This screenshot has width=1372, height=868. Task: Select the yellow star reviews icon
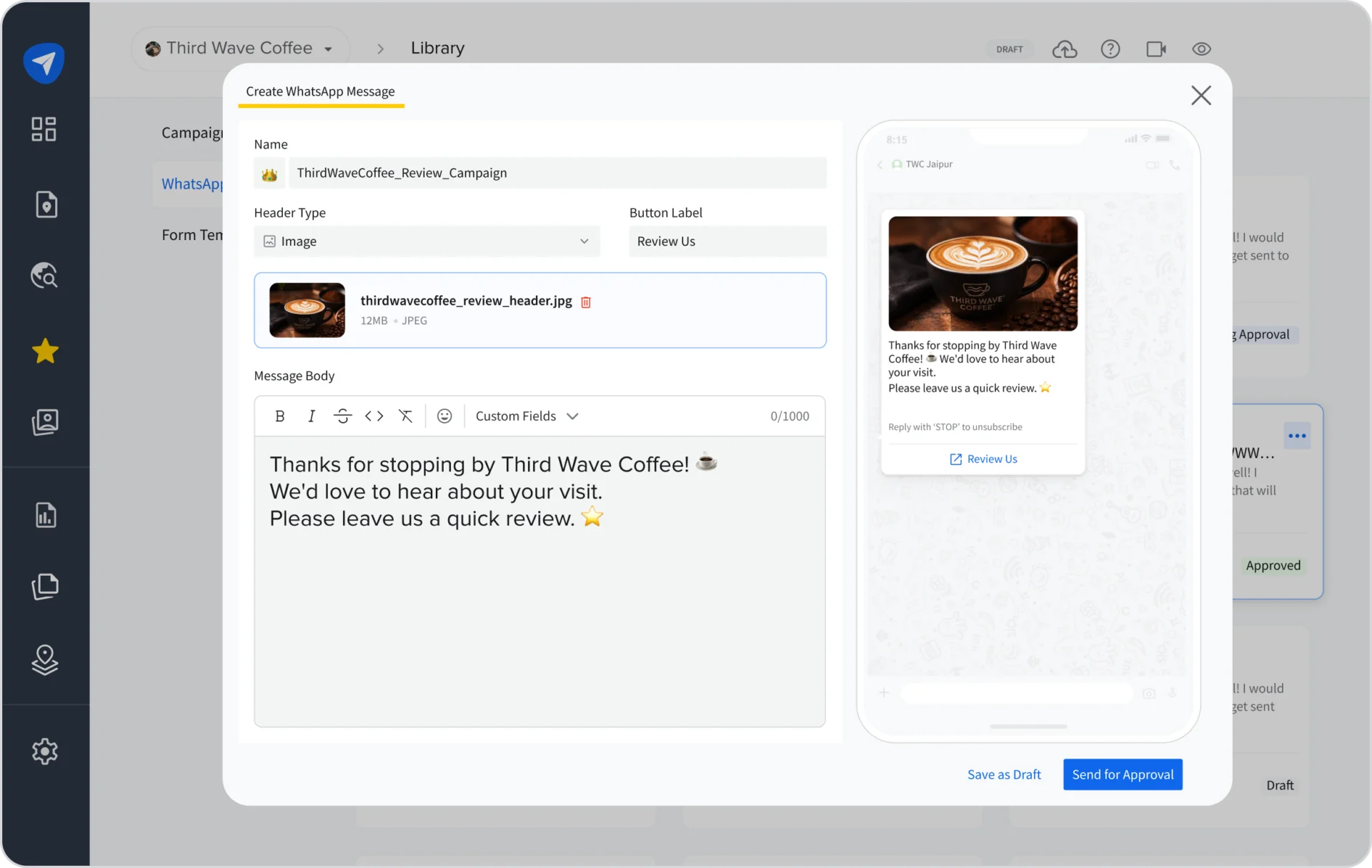45,351
